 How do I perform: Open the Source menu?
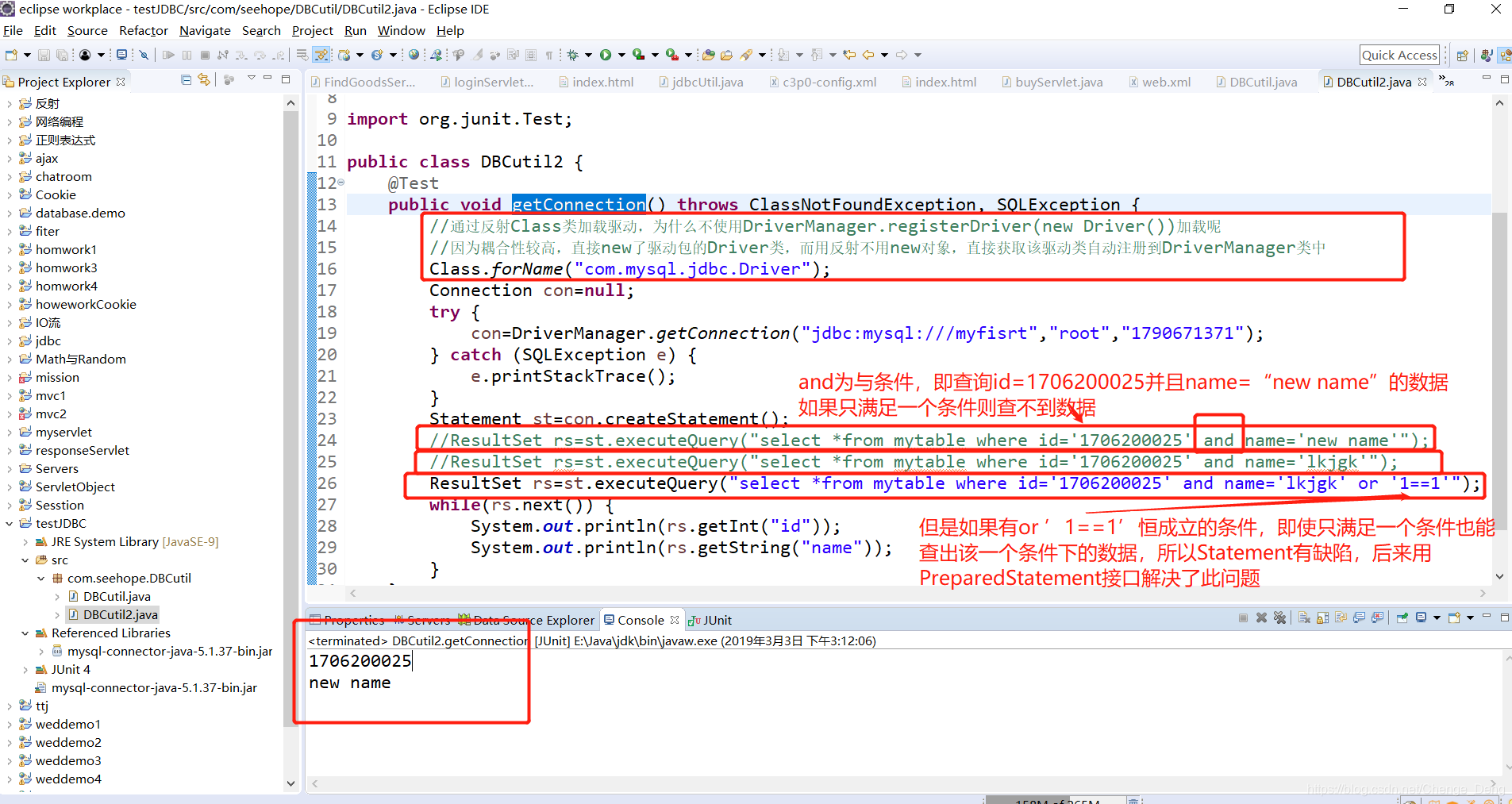pos(87,30)
